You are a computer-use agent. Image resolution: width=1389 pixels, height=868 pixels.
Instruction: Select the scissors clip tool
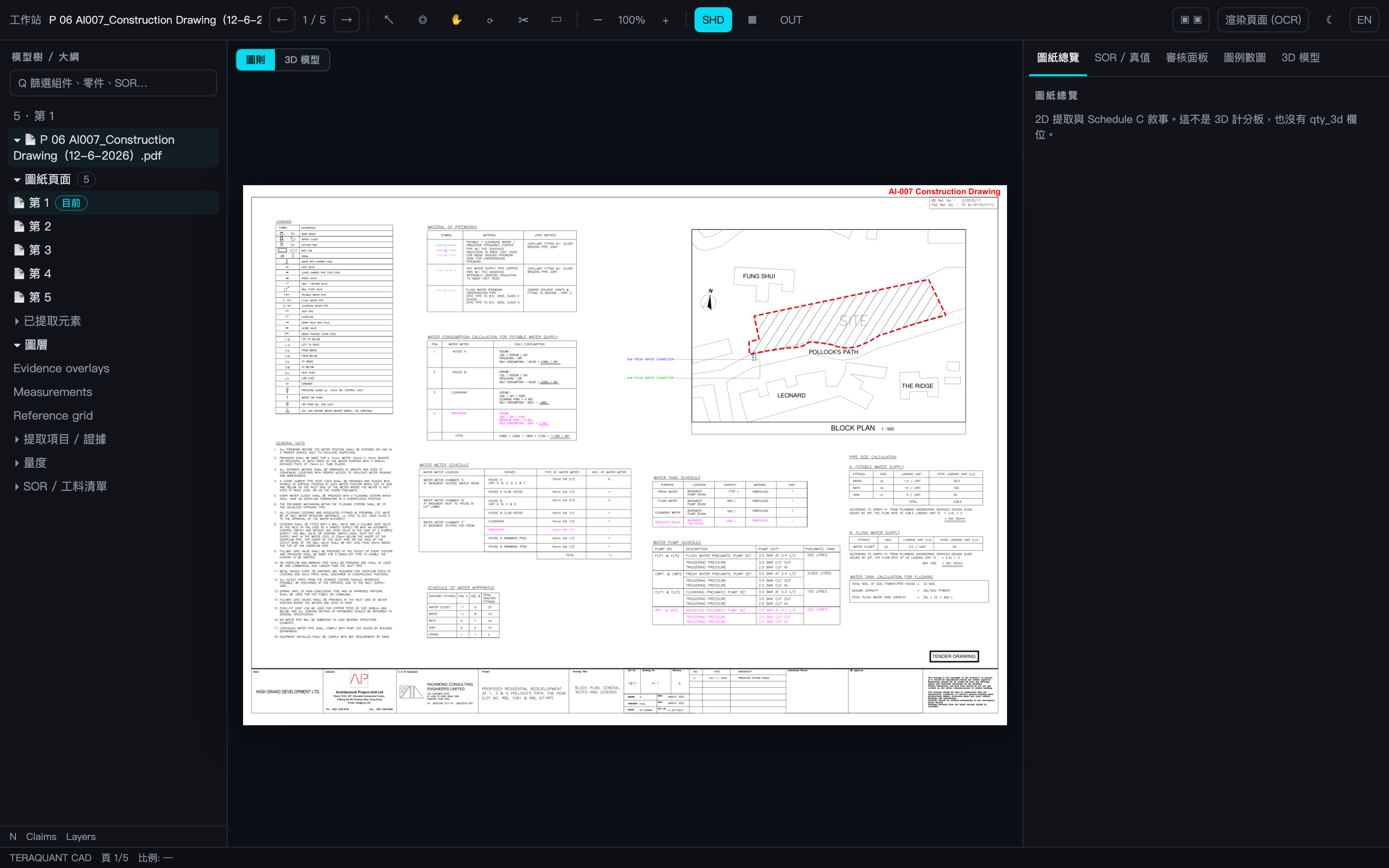523,20
